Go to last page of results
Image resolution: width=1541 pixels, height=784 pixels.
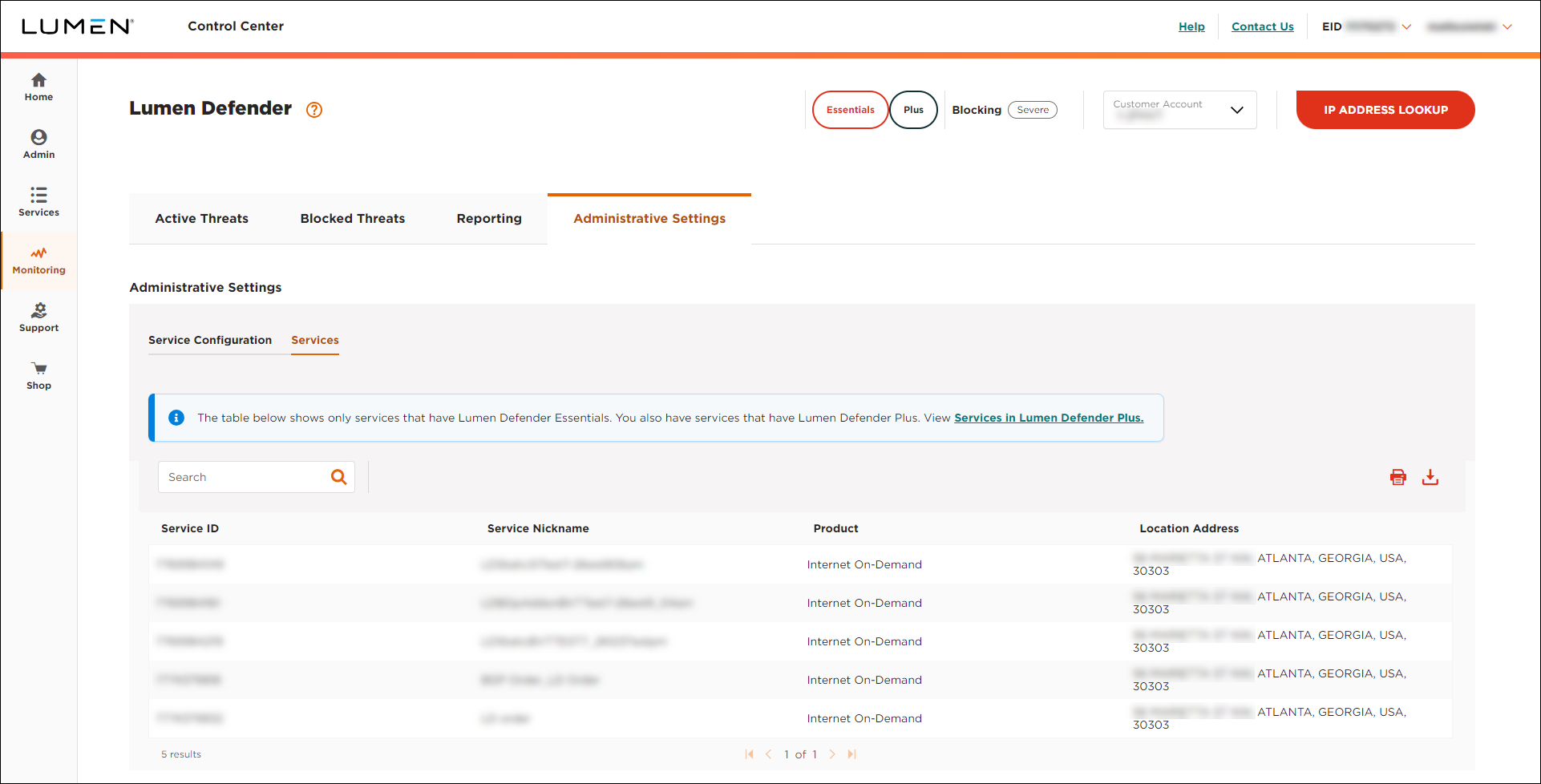pyautogui.click(x=851, y=754)
